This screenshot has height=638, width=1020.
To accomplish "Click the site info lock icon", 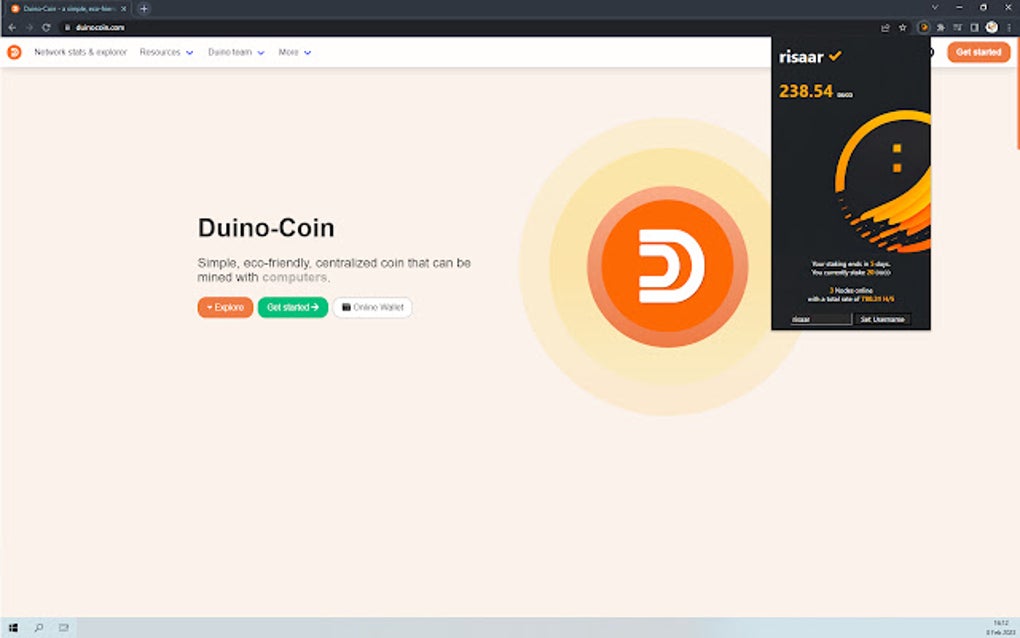I will pyautogui.click(x=67, y=27).
